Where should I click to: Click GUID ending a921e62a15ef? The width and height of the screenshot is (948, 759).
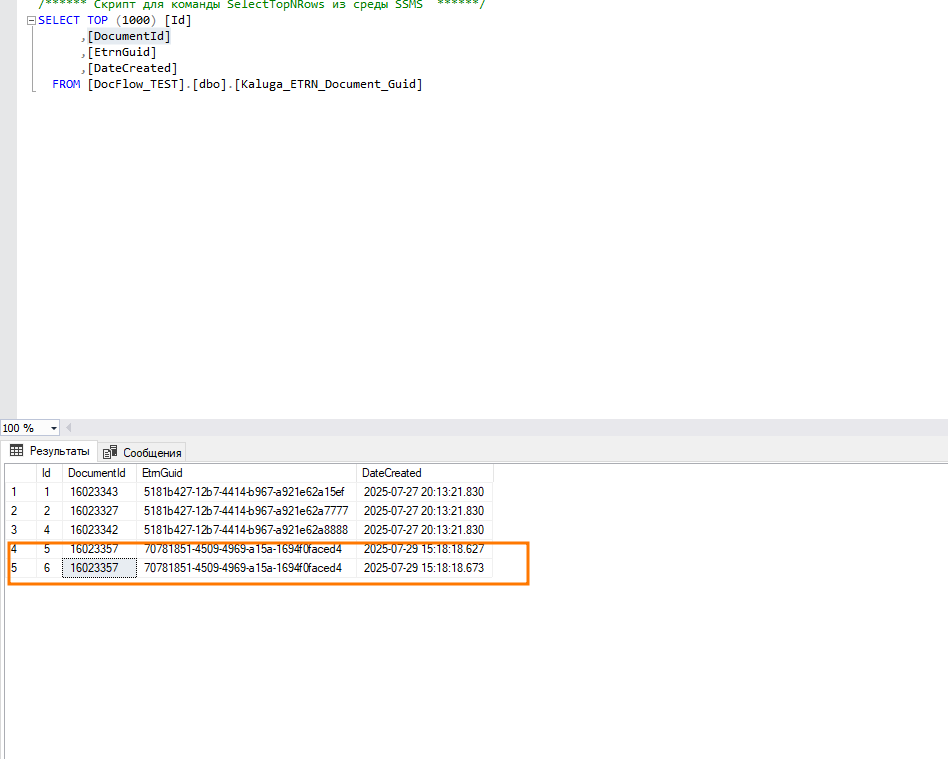point(247,492)
